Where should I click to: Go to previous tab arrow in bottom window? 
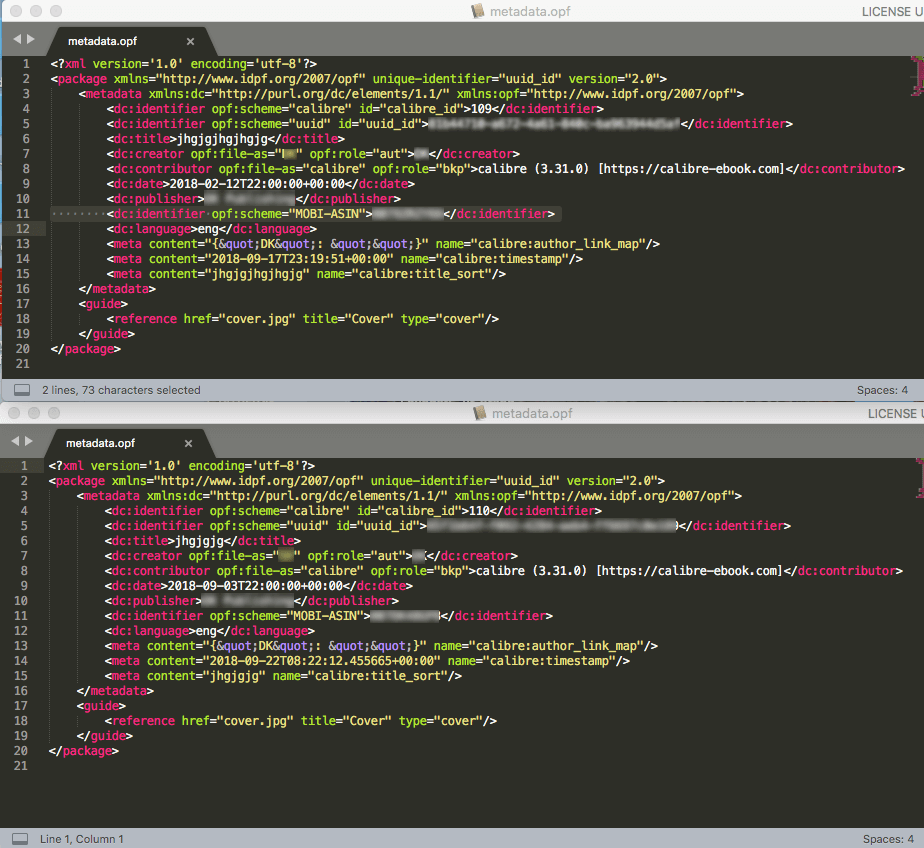(15, 441)
